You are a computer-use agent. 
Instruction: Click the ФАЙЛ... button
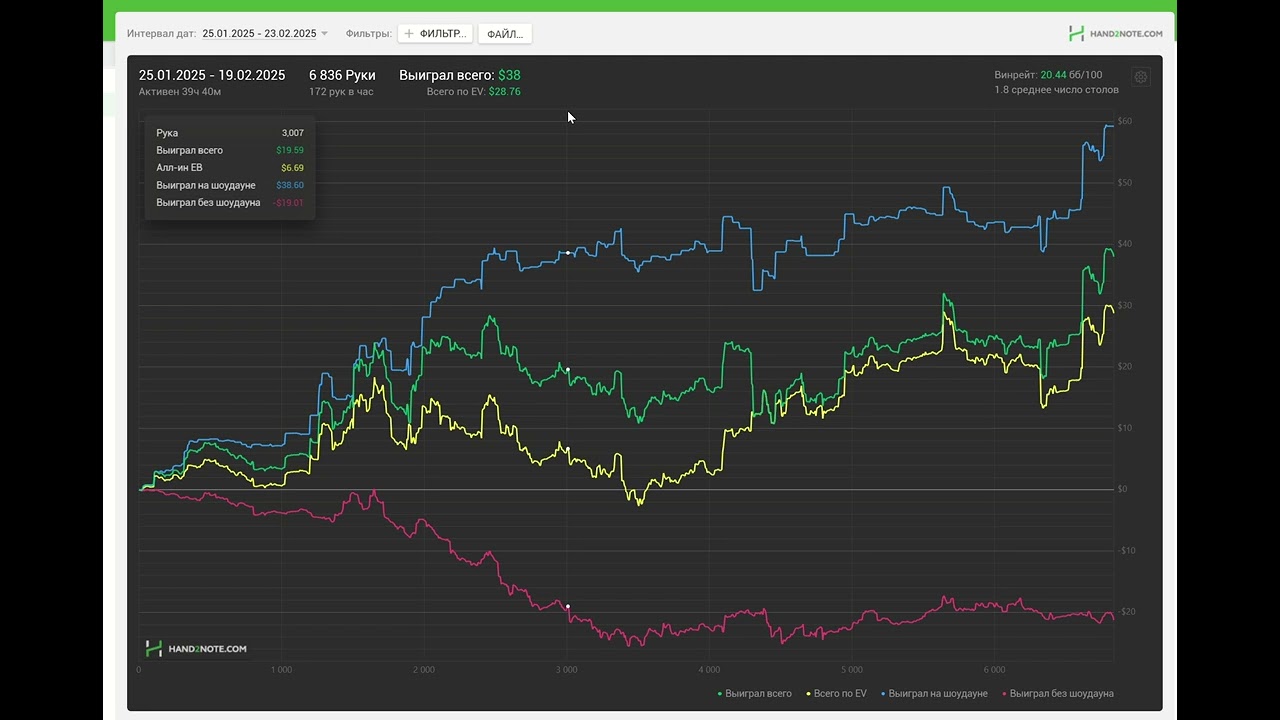coord(505,34)
